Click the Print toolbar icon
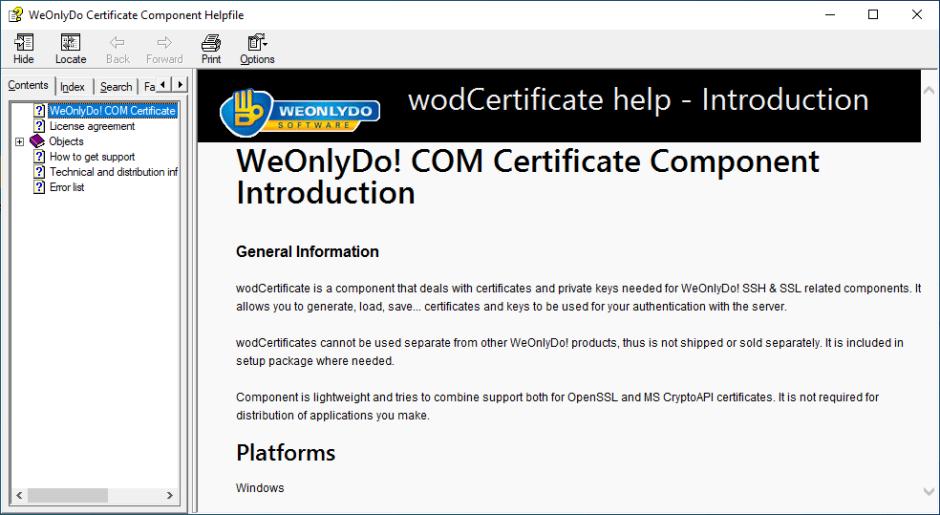This screenshot has width=940, height=515. click(211, 49)
